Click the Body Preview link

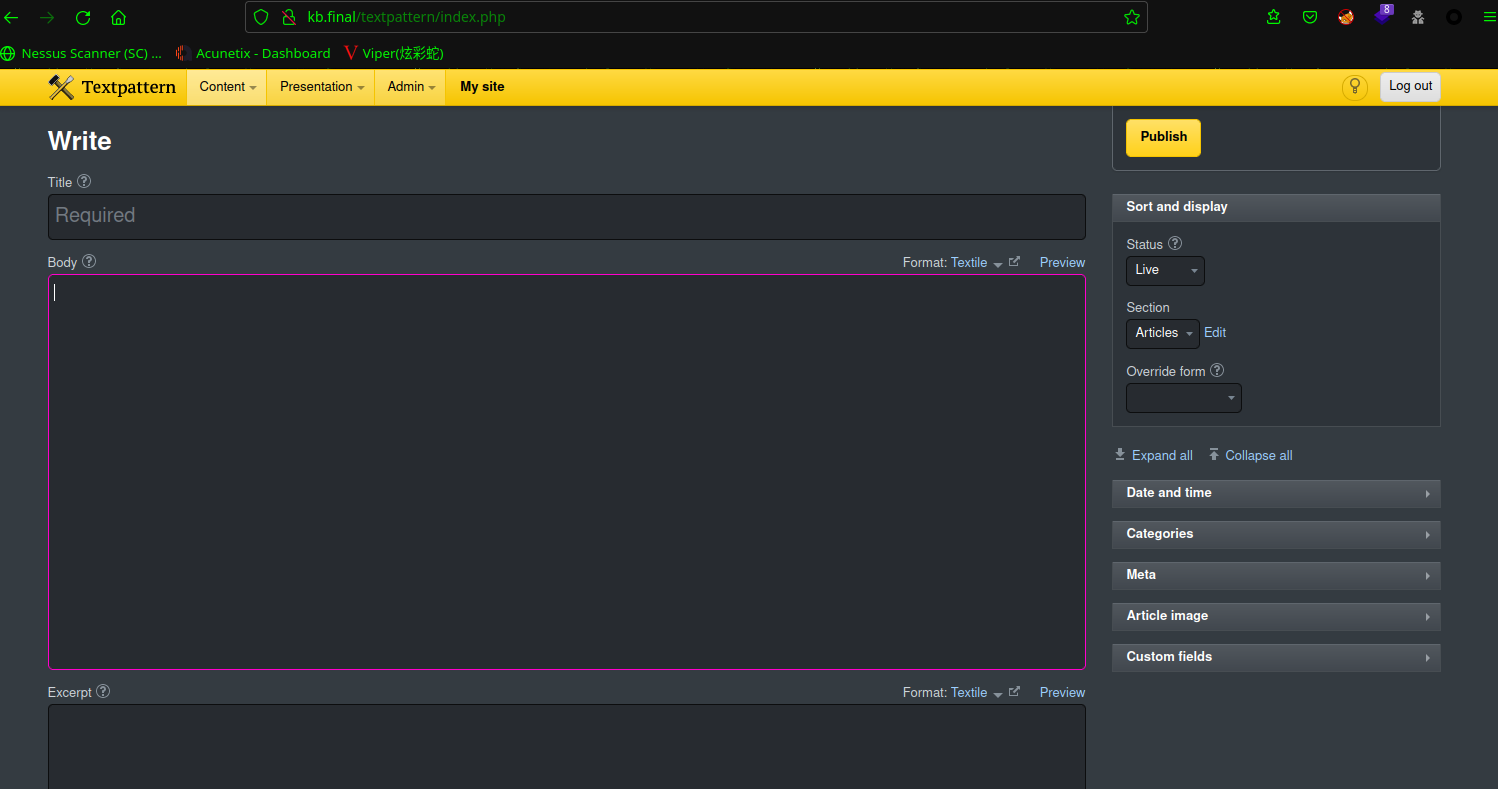1062,262
